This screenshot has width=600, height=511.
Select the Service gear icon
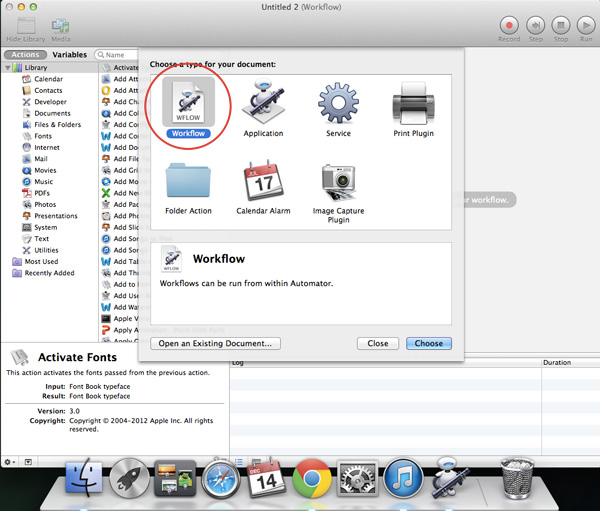338,103
